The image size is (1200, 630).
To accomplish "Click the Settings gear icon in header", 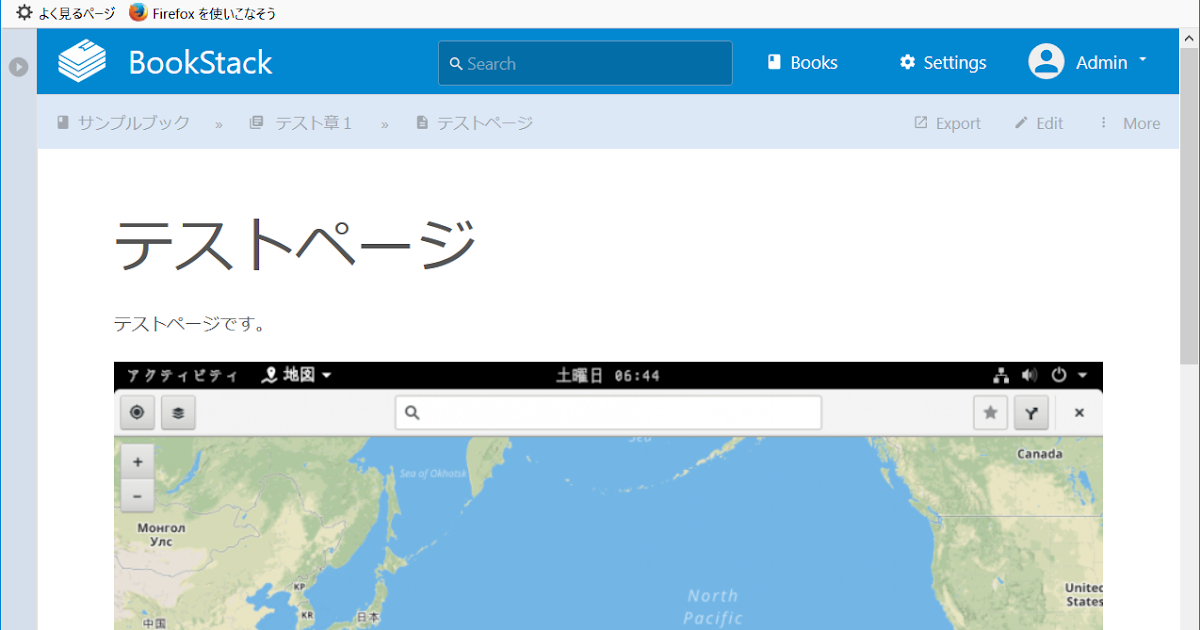I will [x=908, y=62].
